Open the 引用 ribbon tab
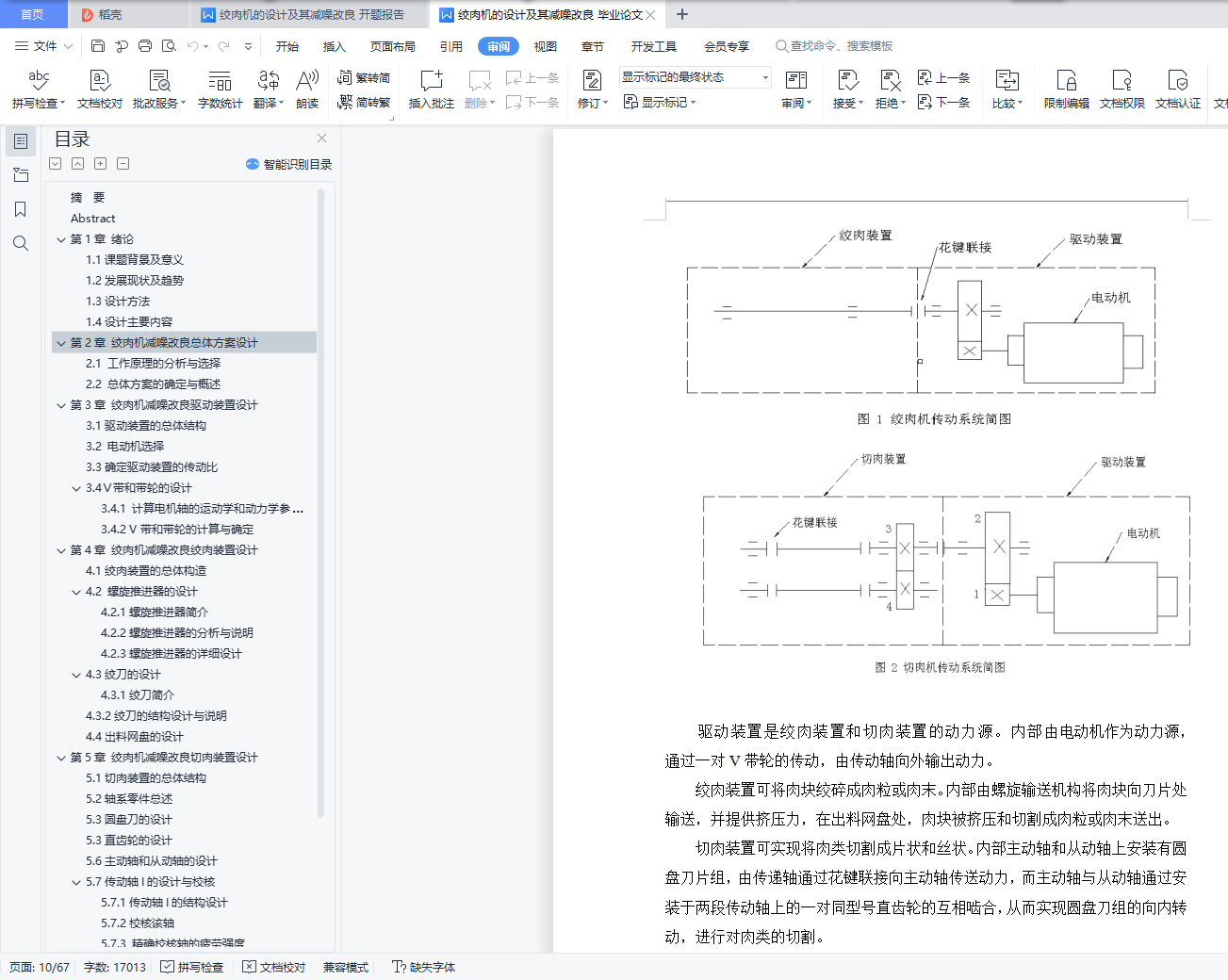The width and height of the screenshot is (1228, 980). tap(451, 46)
